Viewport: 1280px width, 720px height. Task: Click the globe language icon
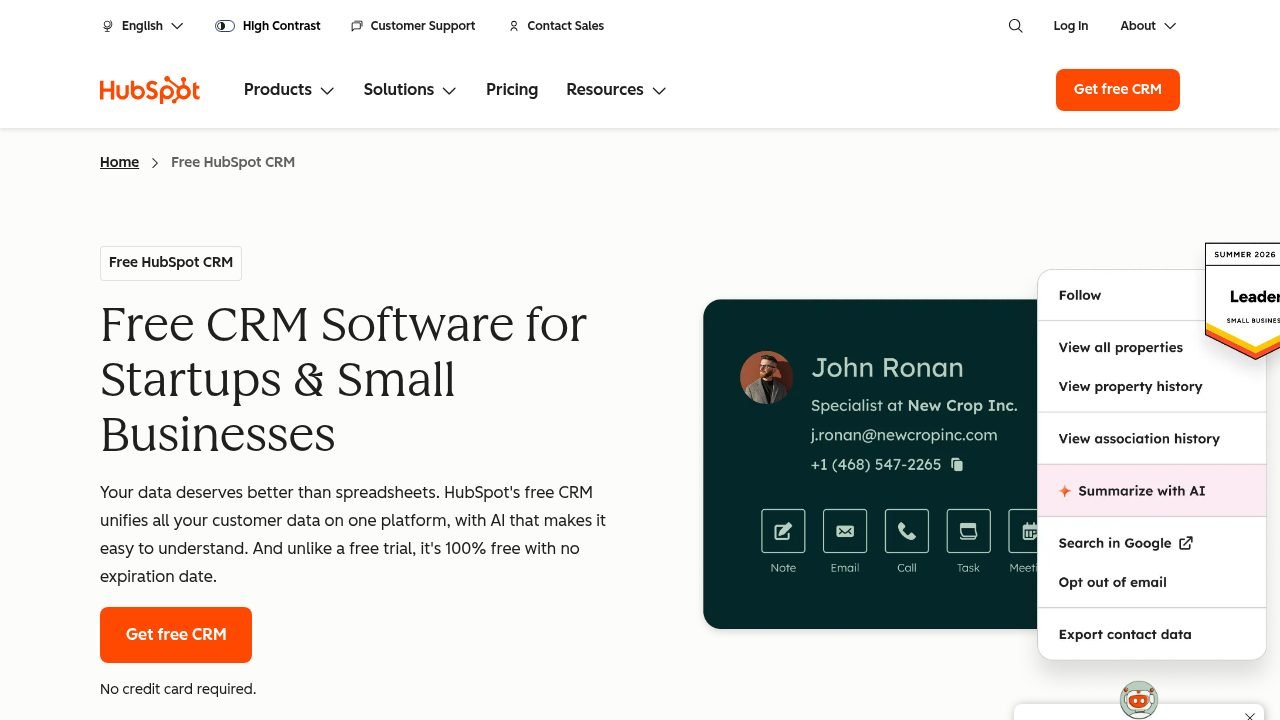coord(108,26)
